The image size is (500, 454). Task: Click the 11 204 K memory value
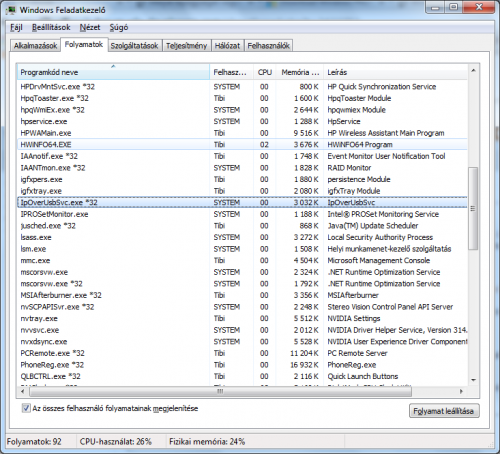click(304, 353)
